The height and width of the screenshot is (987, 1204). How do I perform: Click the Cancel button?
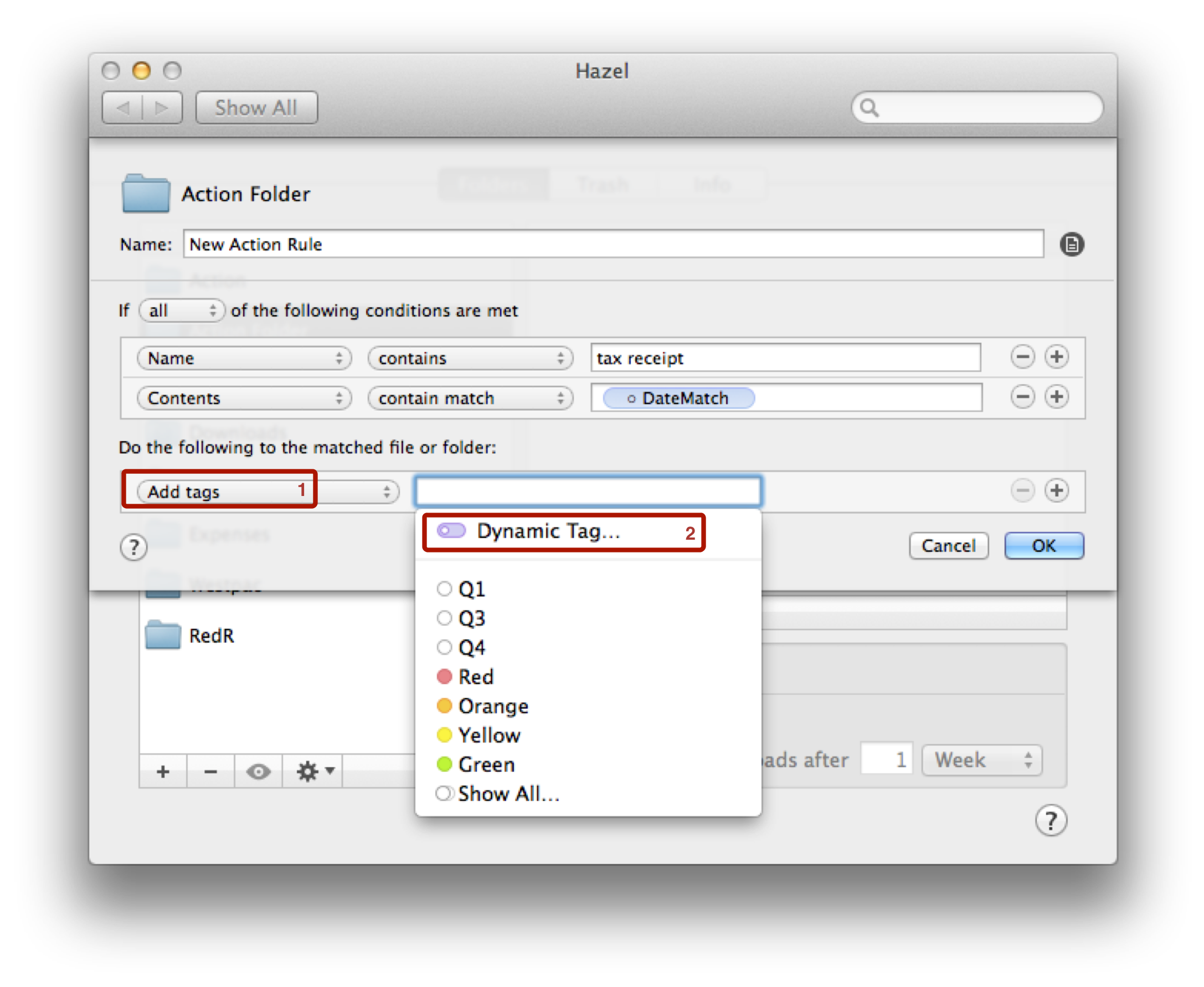click(x=949, y=546)
